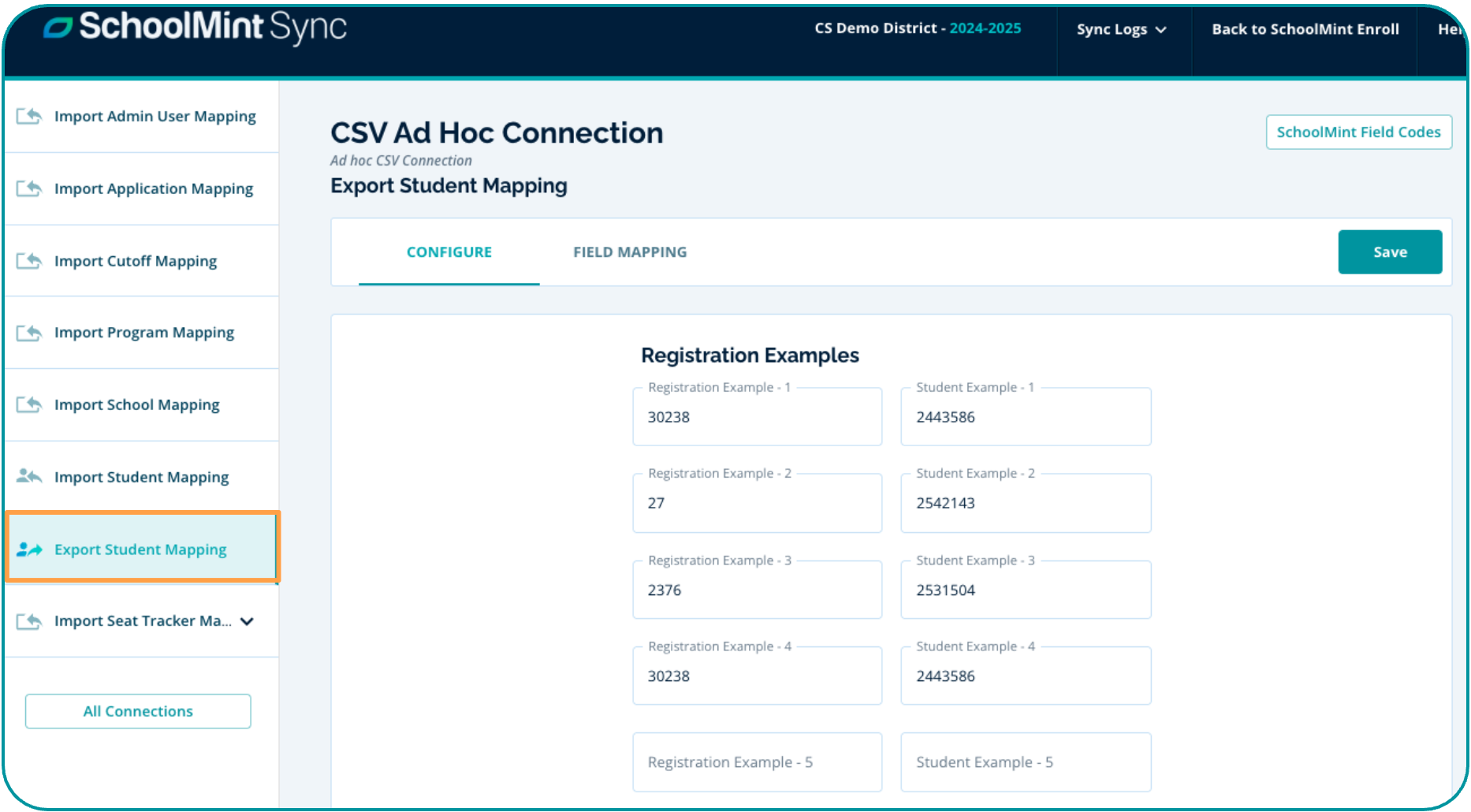This screenshot has height=812, width=1471.
Task: Select the Configure tab
Action: click(449, 252)
